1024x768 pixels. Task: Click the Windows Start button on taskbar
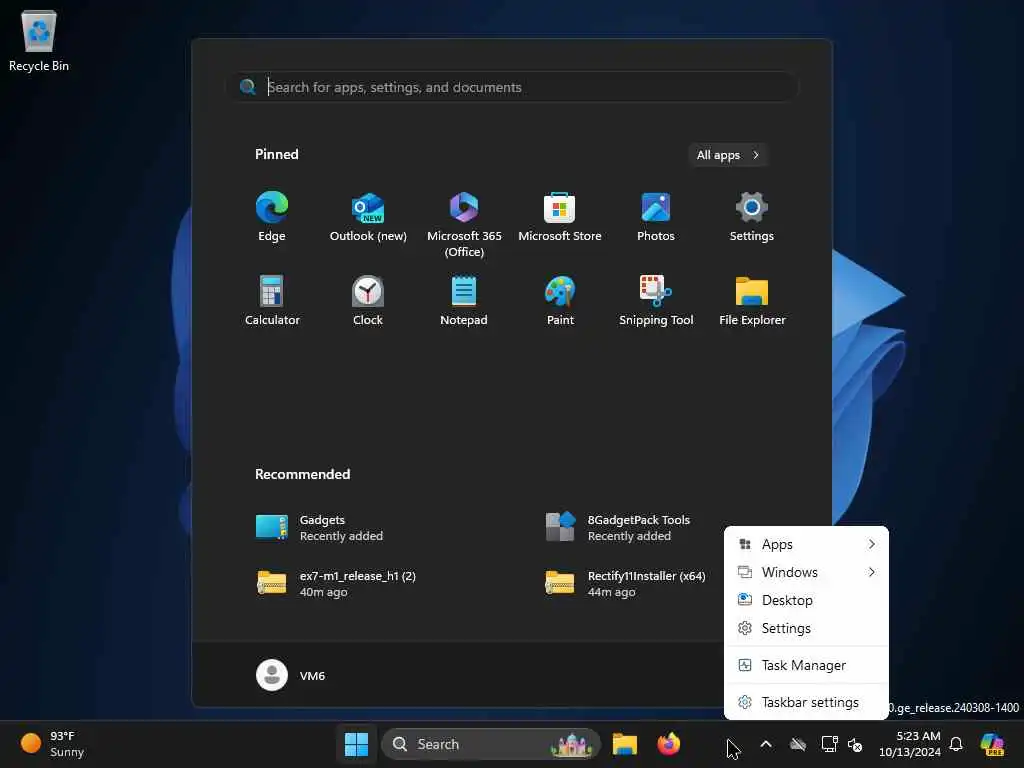click(357, 744)
